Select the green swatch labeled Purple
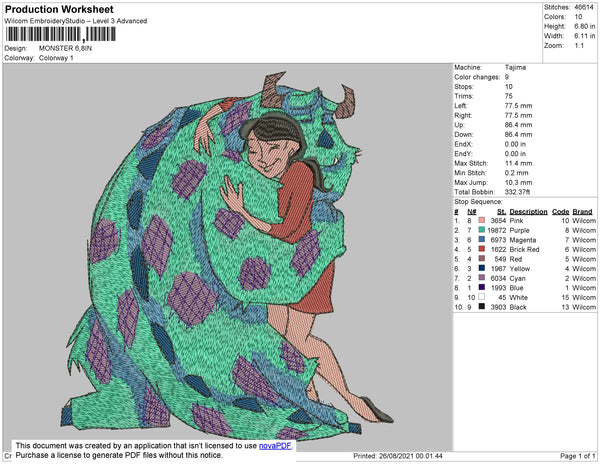 click(481, 230)
